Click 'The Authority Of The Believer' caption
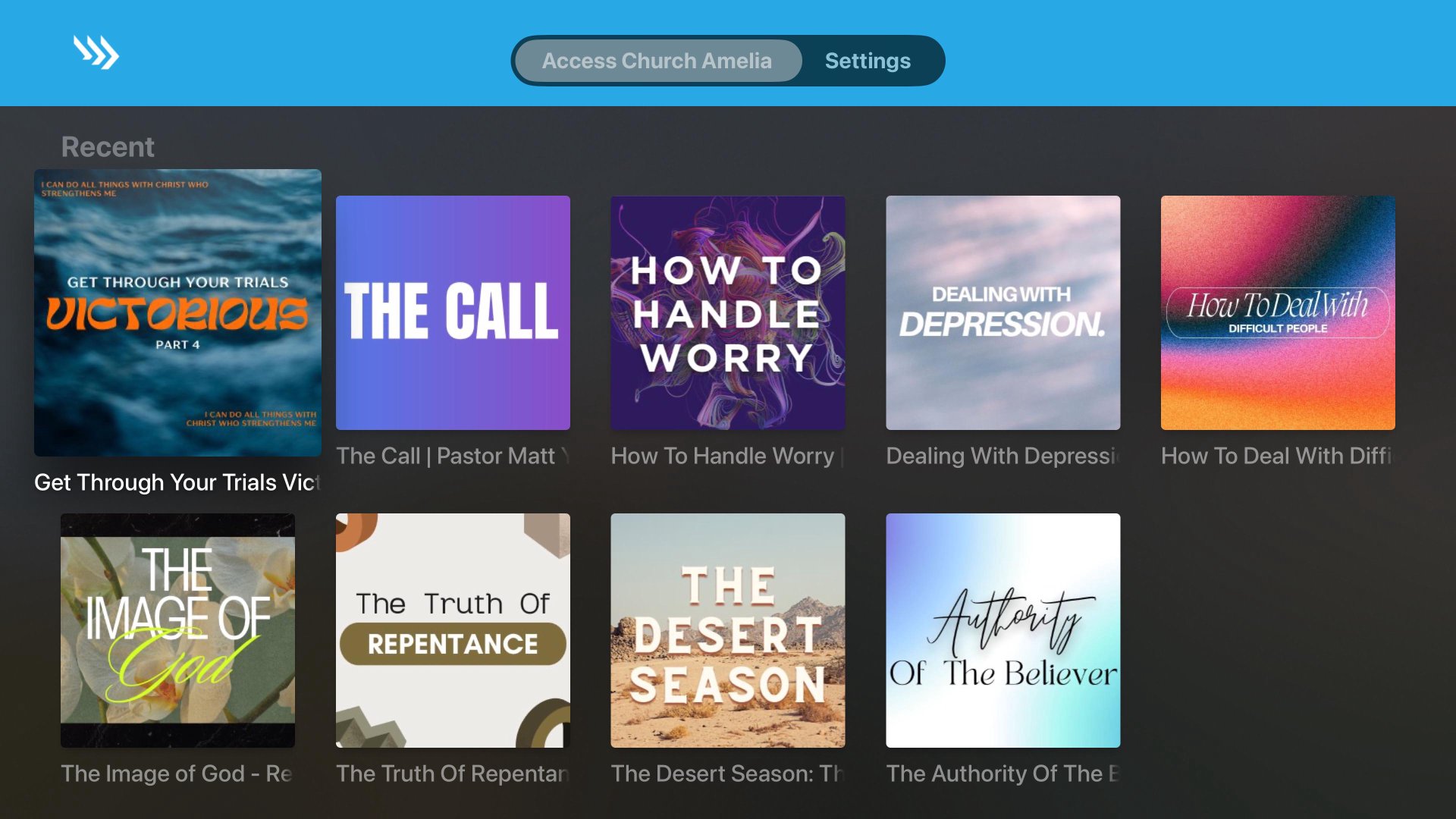 (1003, 773)
